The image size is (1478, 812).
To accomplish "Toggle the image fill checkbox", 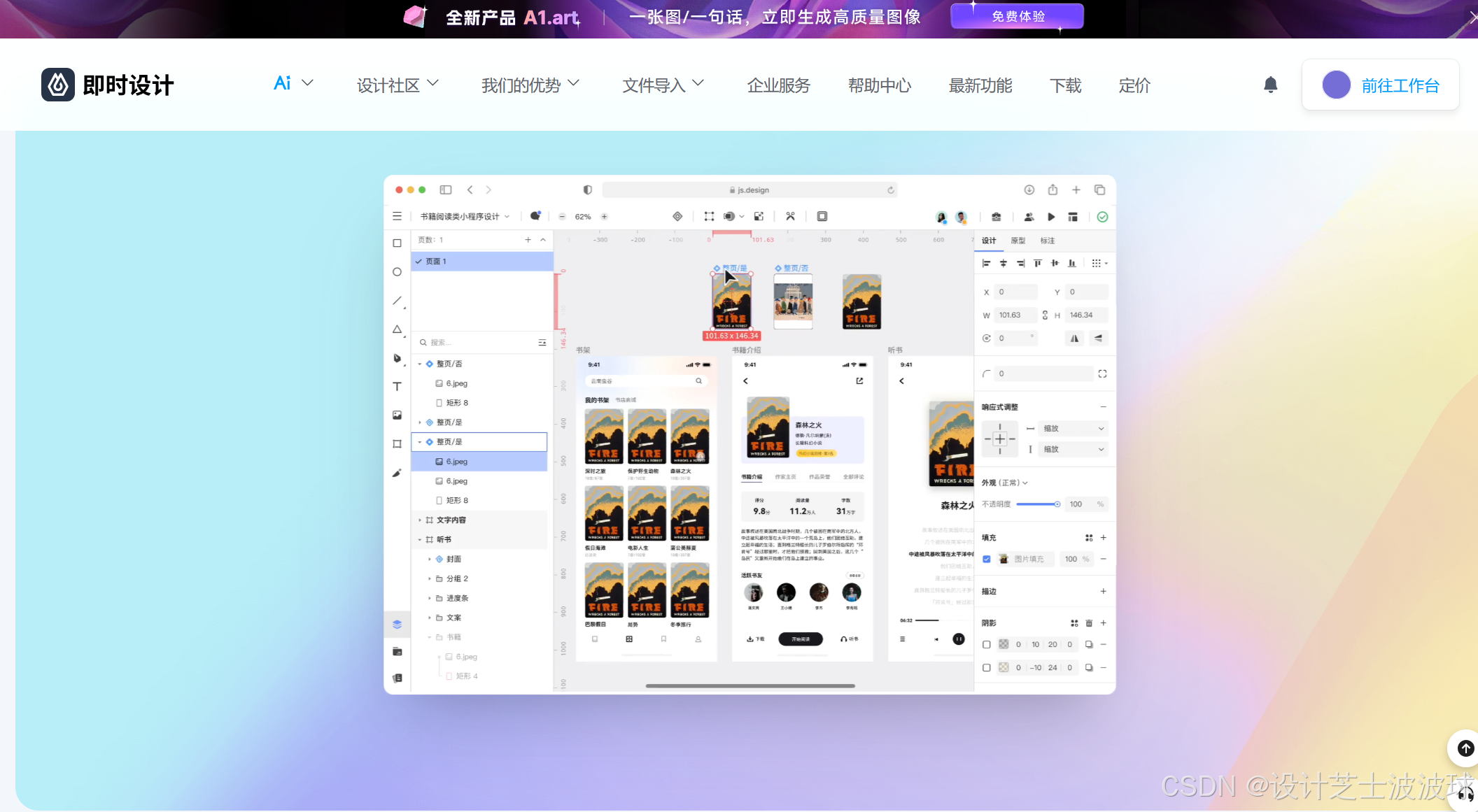I will (987, 559).
